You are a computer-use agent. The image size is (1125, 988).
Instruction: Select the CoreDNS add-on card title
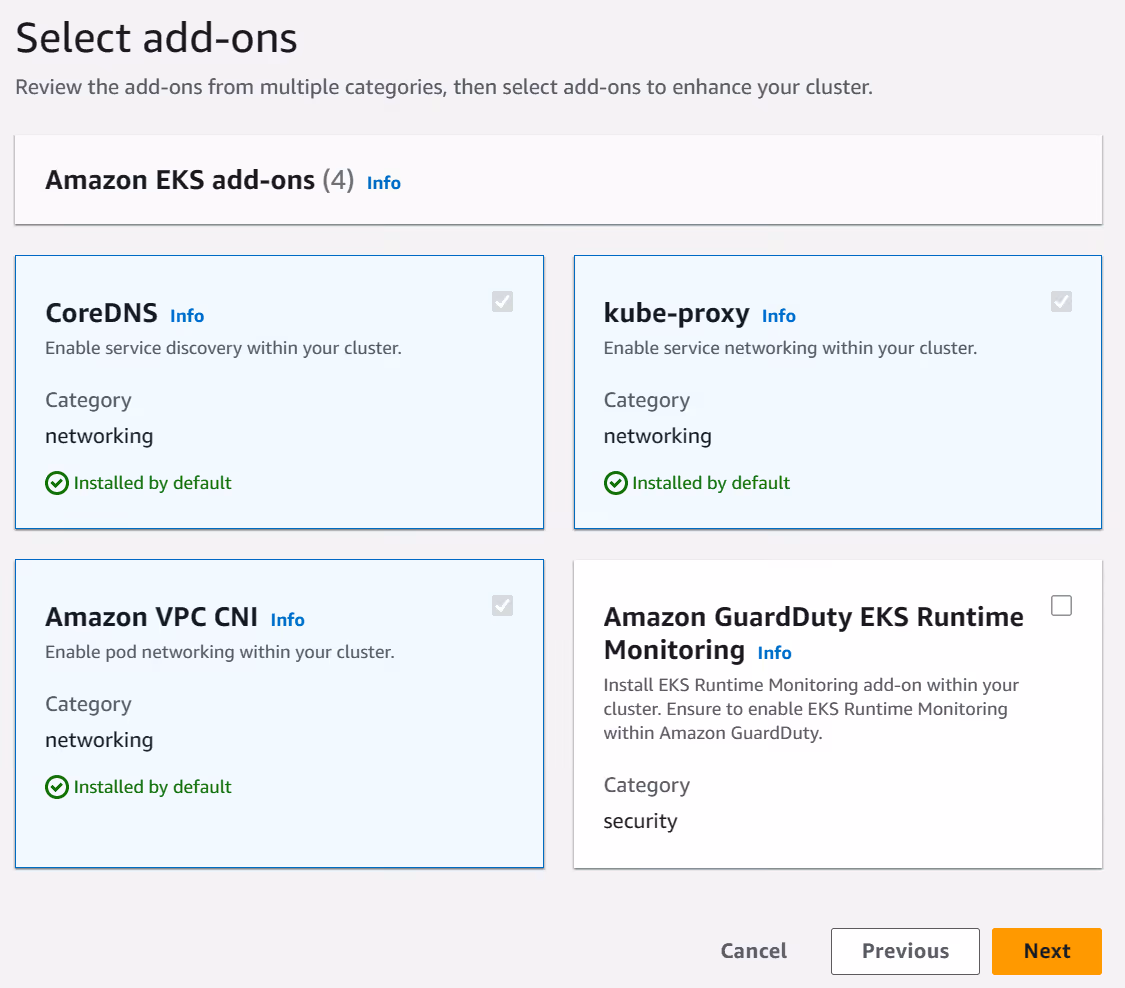(x=101, y=314)
